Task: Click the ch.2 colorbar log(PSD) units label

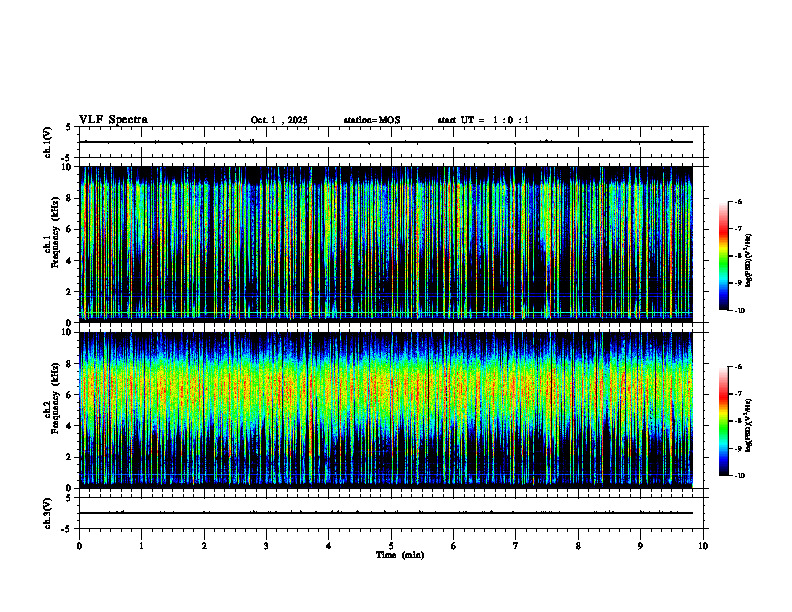Action: click(x=749, y=425)
